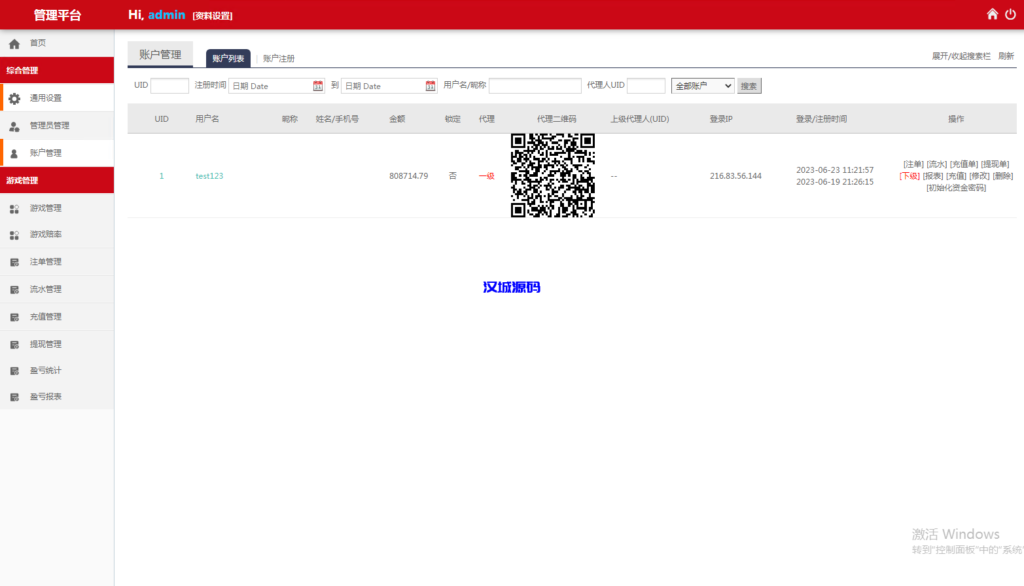This screenshot has width=1024, height=586.
Task: Open 全部账户 account filter dropdown
Action: (x=702, y=85)
